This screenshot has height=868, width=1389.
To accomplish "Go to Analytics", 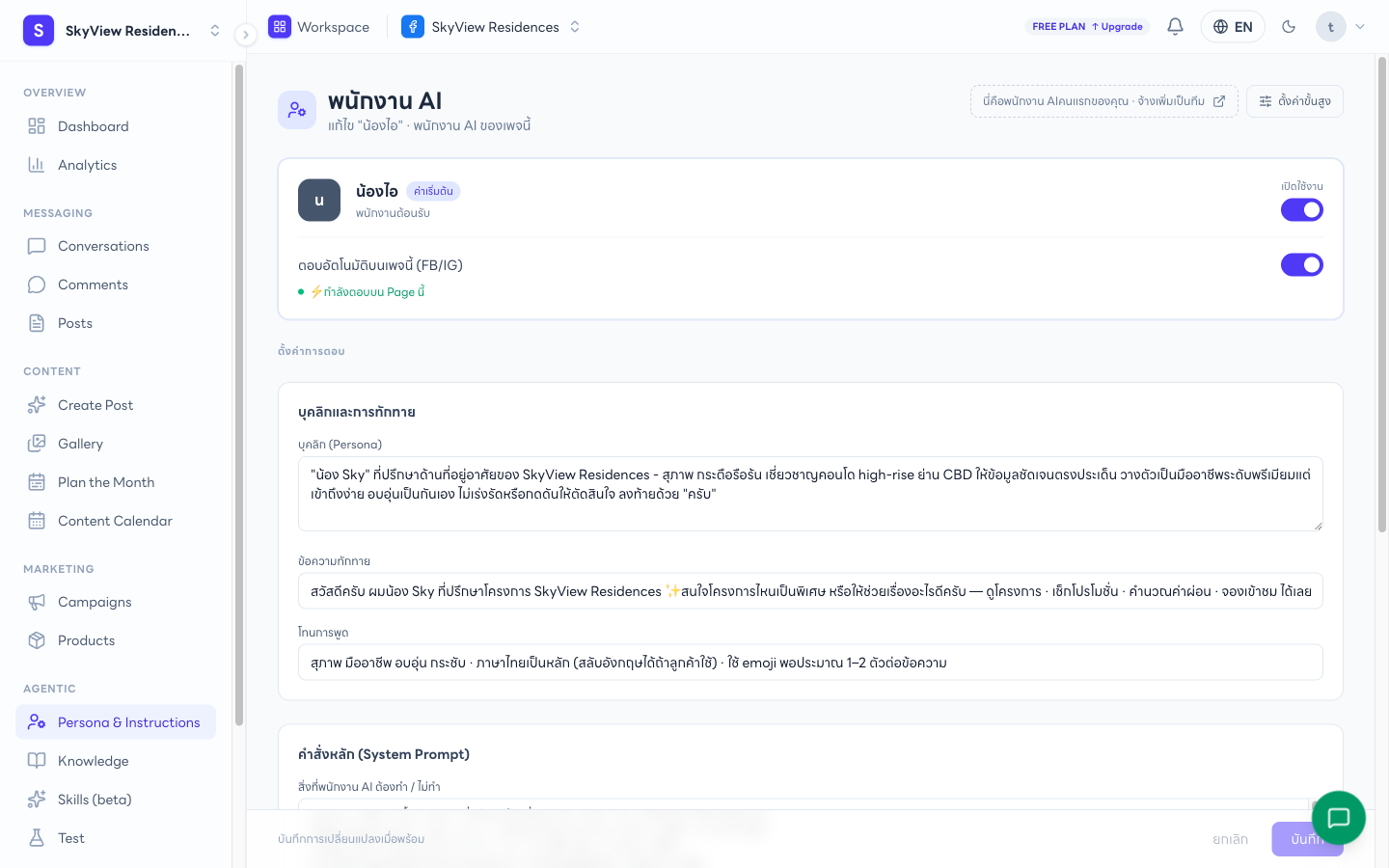I will coord(116,165).
